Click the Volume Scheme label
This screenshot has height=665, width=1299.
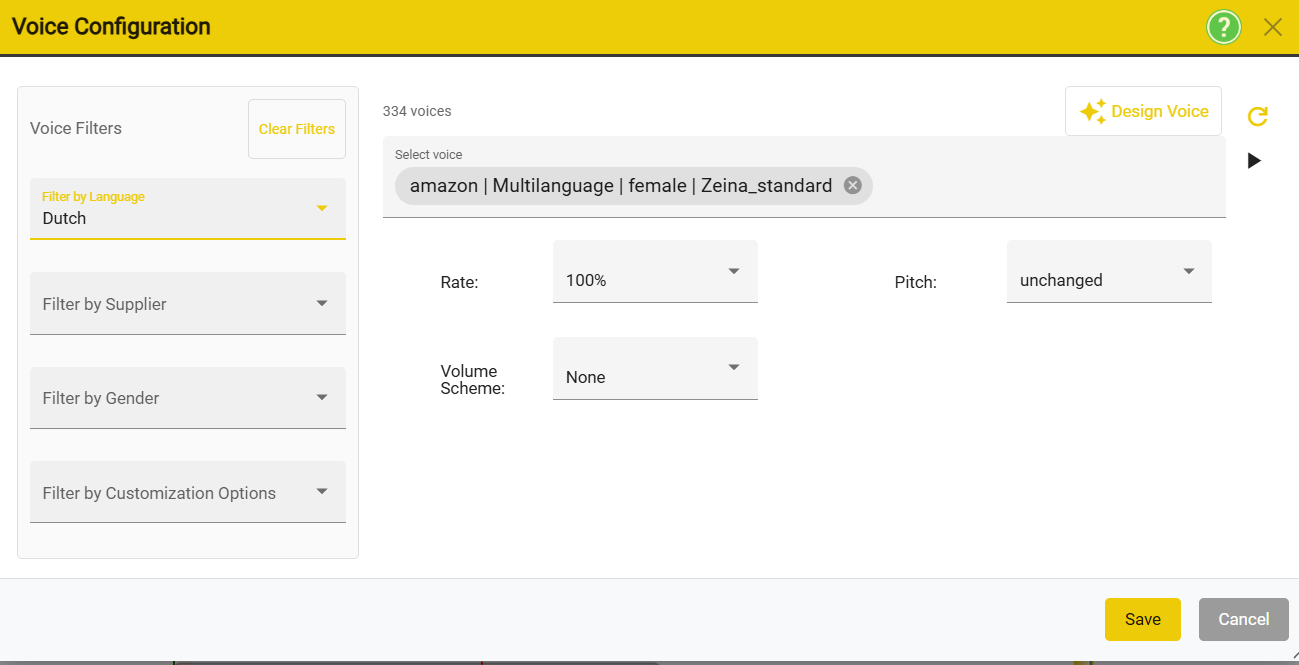[x=473, y=380]
